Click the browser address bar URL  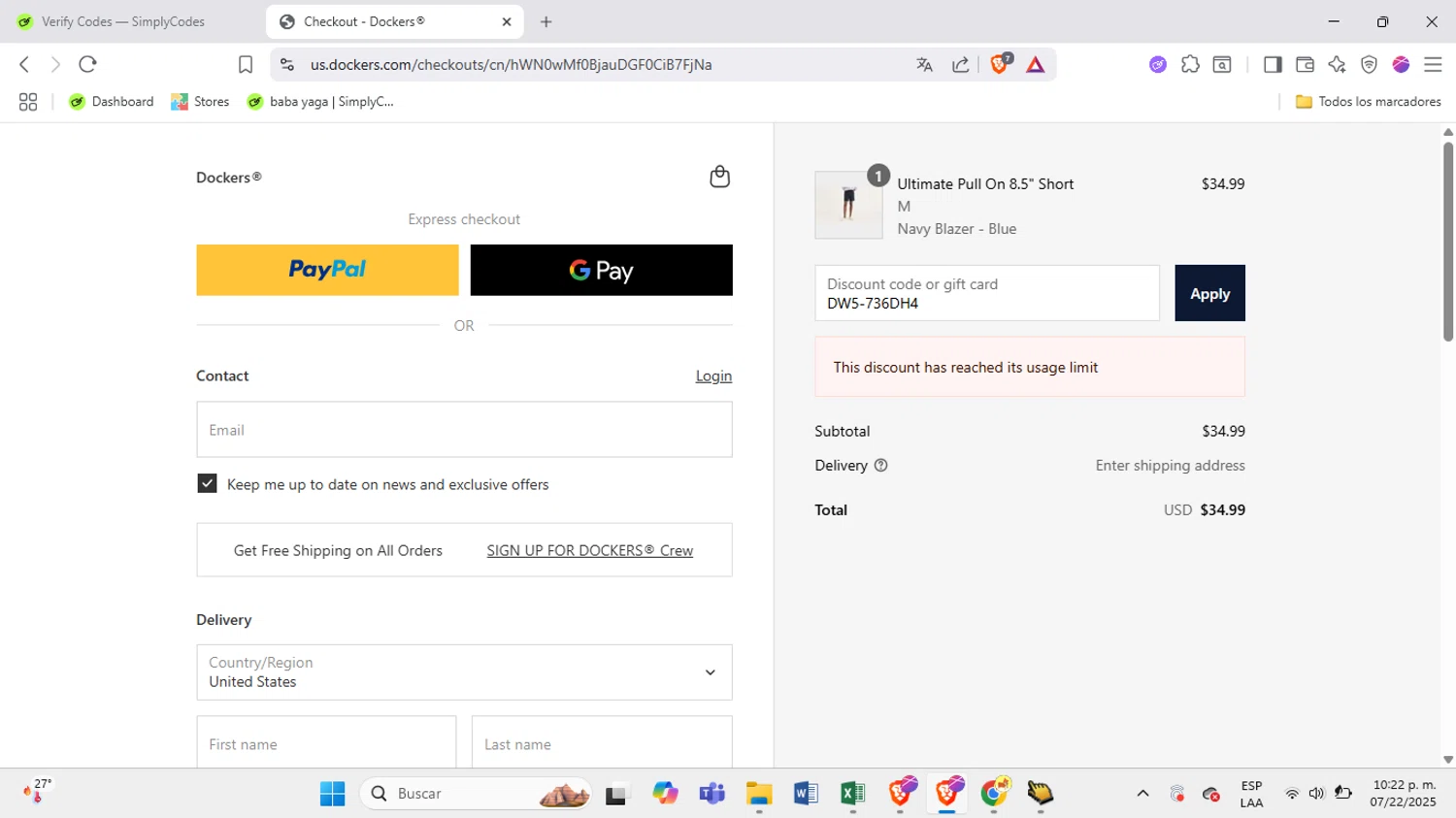coord(511,64)
